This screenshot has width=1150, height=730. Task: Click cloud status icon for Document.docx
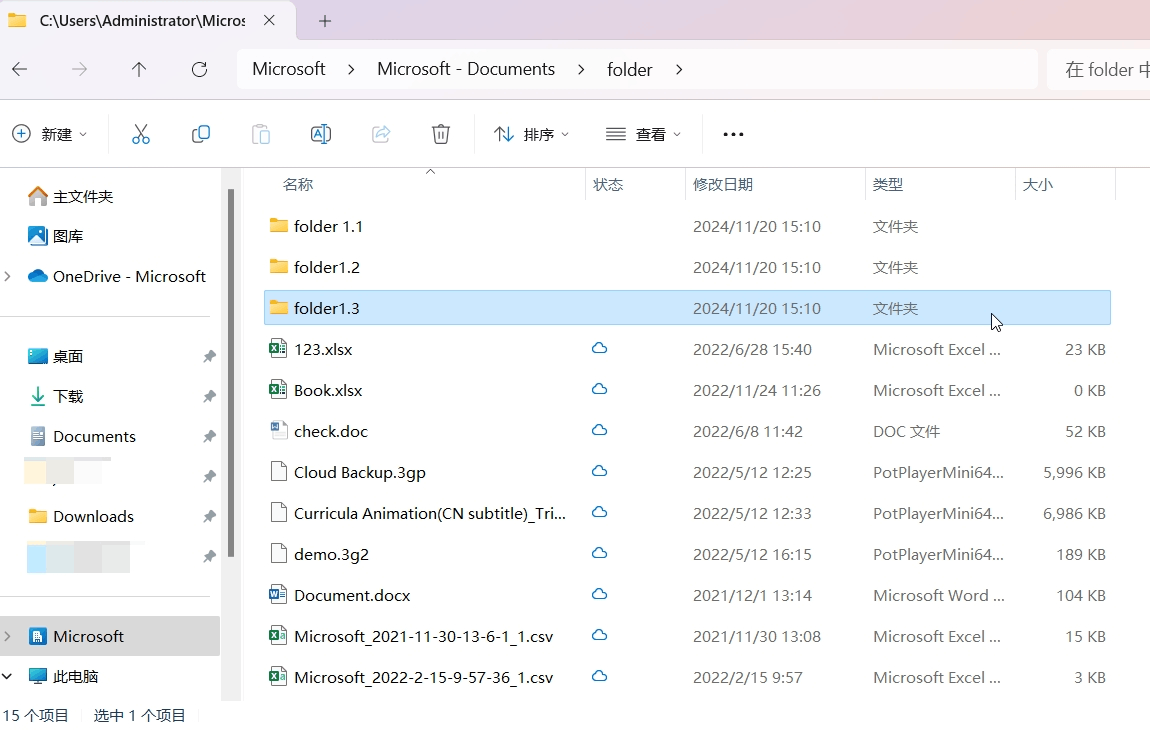point(599,594)
